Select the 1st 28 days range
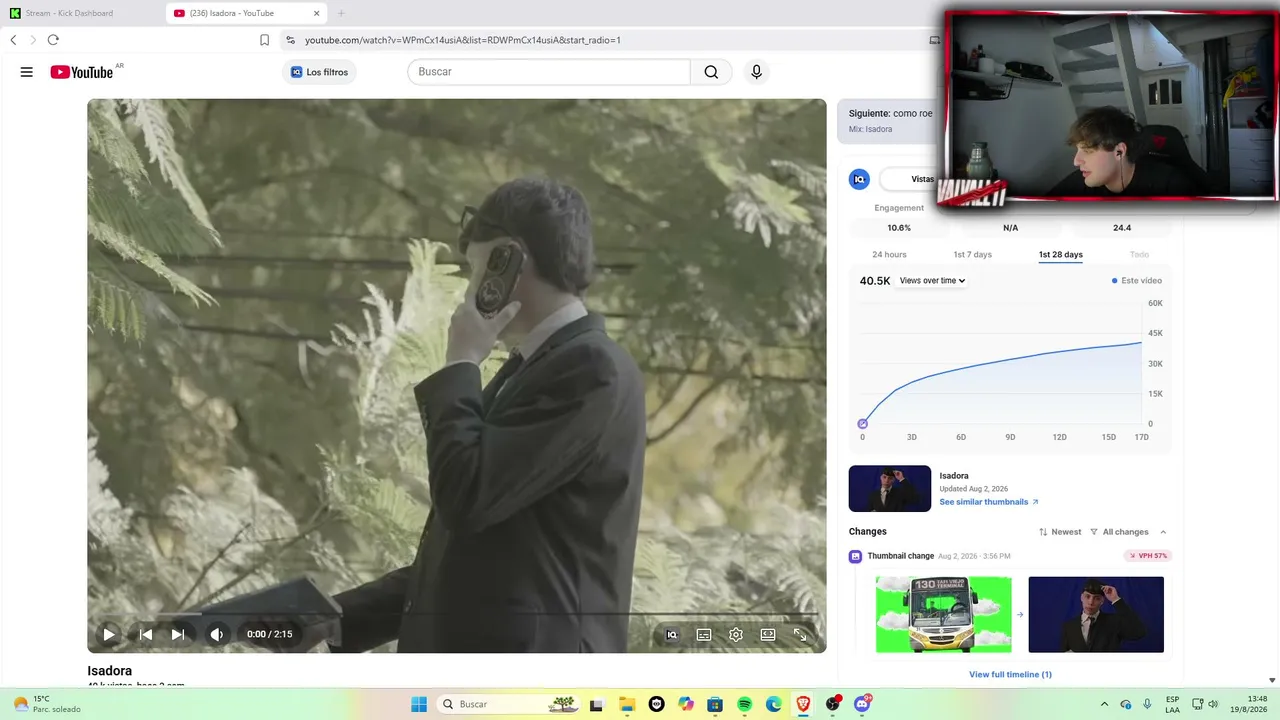The image size is (1280, 720). coord(1060,255)
